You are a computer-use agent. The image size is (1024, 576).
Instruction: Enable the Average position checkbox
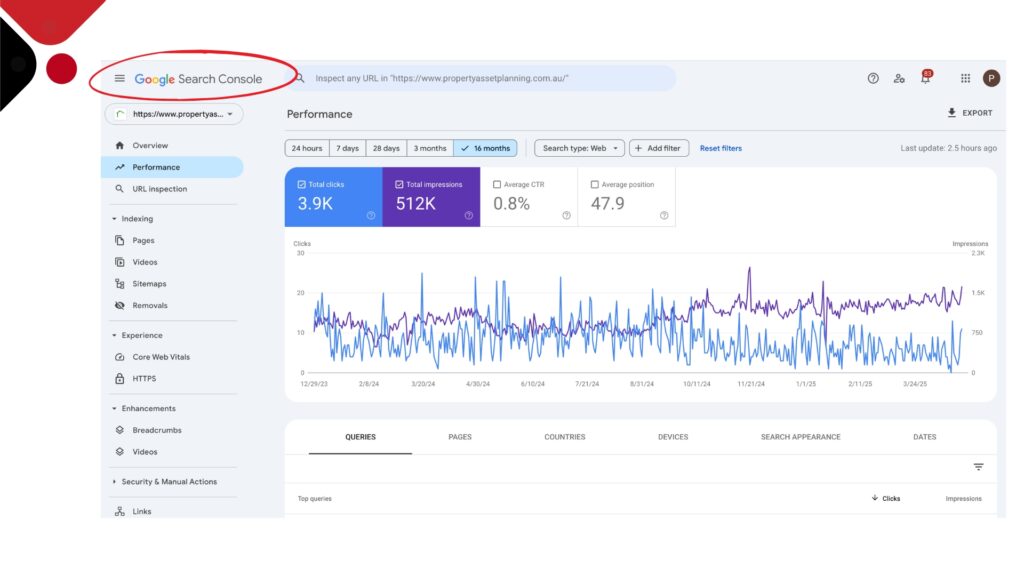[594, 185]
